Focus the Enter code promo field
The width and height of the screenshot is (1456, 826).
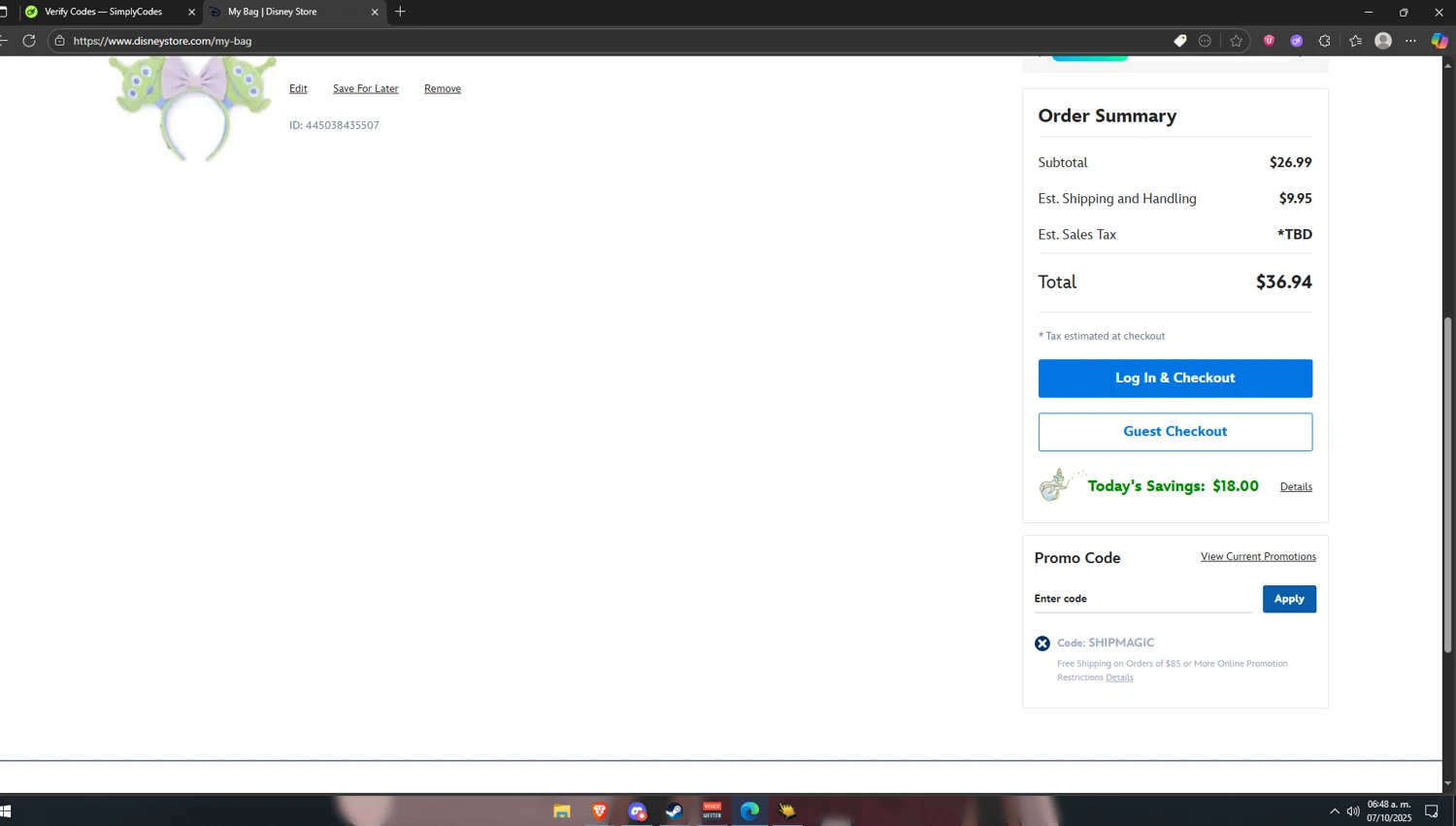point(1142,599)
